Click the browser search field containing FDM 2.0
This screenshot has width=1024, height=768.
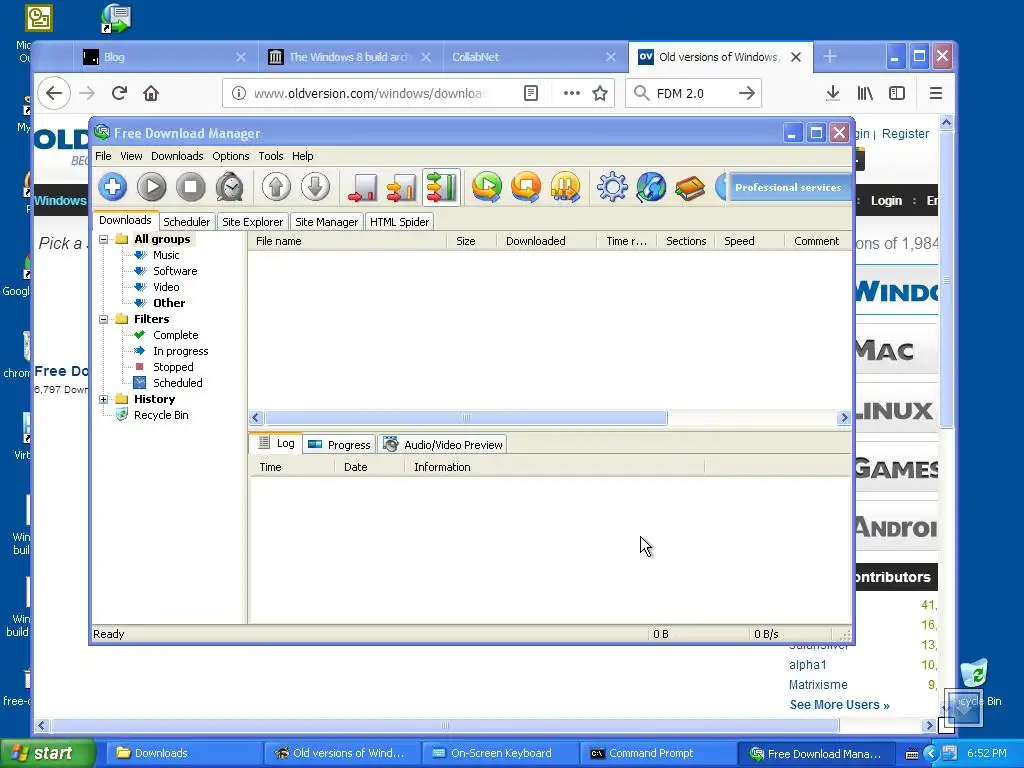[x=694, y=93]
